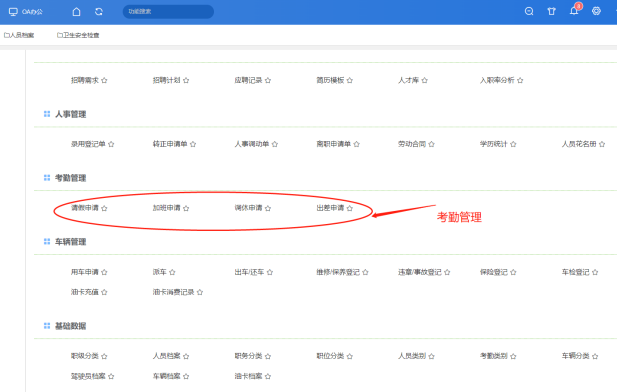Image resolution: width=617 pixels, height=392 pixels.
Task: Star the 人员花名册 entry
Action: tap(602, 144)
